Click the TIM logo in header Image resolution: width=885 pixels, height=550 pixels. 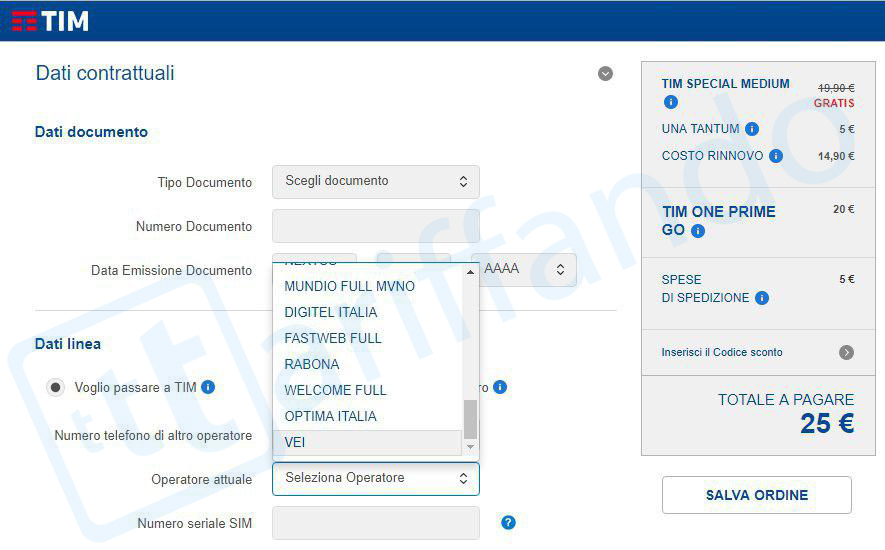point(50,21)
